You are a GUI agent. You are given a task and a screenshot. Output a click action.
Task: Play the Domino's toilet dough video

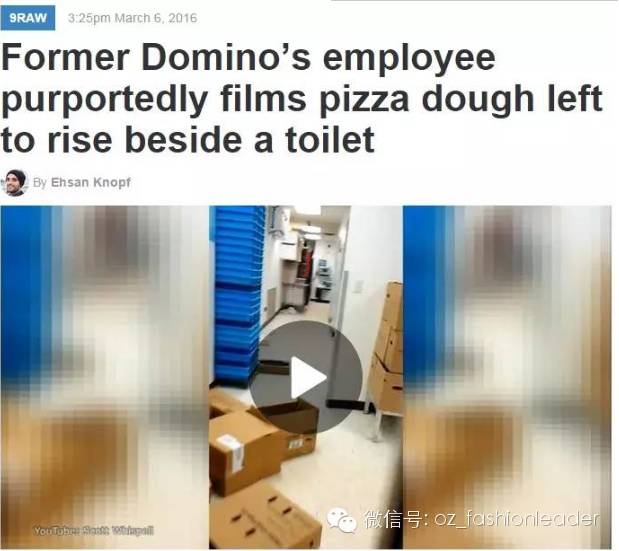(306, 377)
